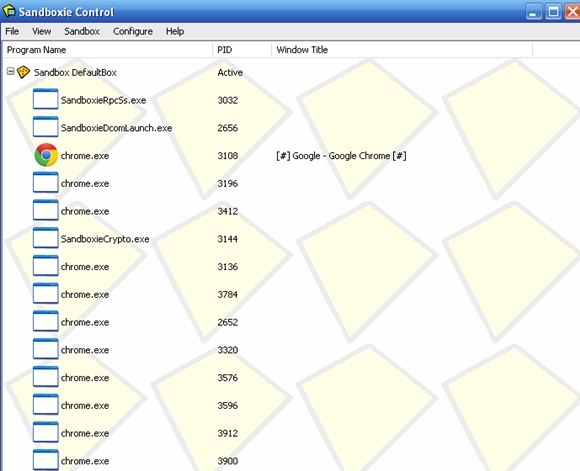This screenshot has height=471, width=580.
Task: Click the icon of chrome.exe PID 3596
Action: [45, 404]
